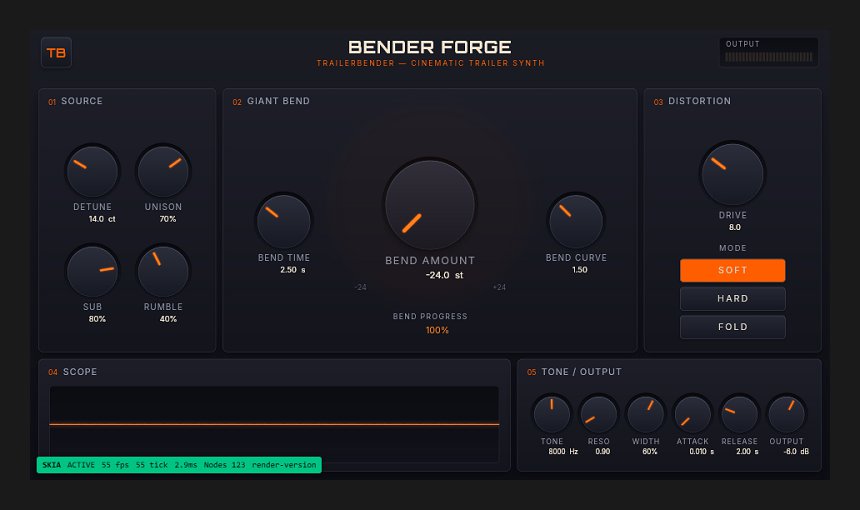Screen dimensions: 860x510
Task: Click the Unison value 70%
Action: (168, 219)
